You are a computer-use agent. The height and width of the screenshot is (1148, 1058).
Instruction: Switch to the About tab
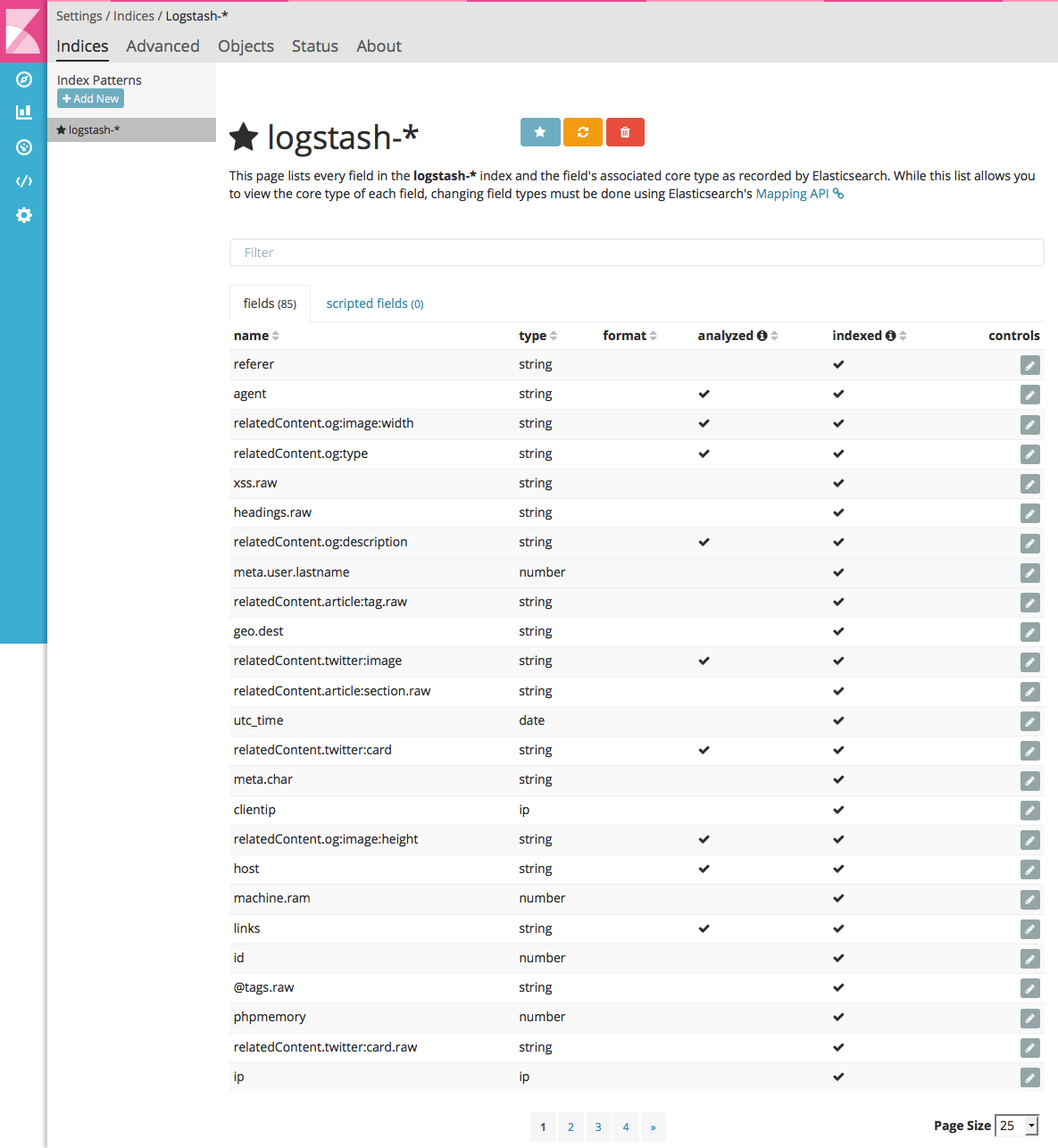pos(379,46)
